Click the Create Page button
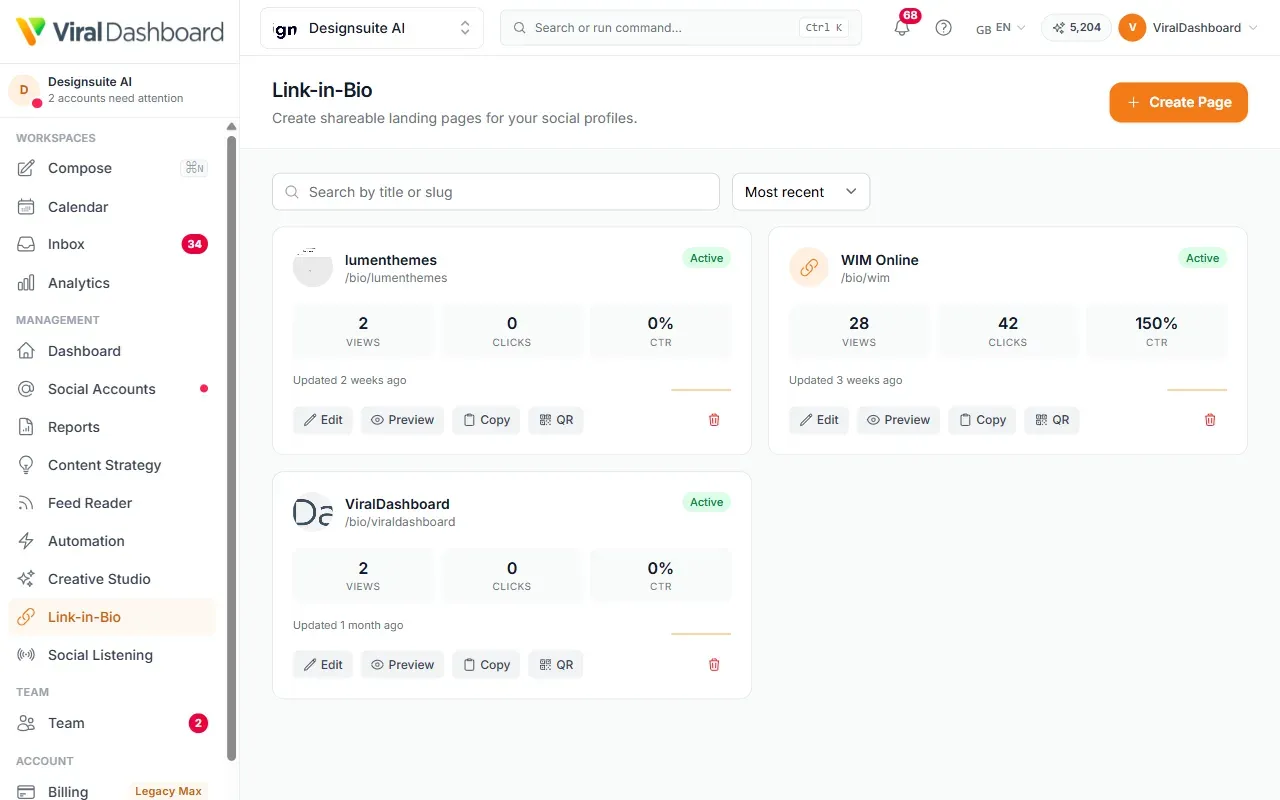 (x=1179, y=102)
